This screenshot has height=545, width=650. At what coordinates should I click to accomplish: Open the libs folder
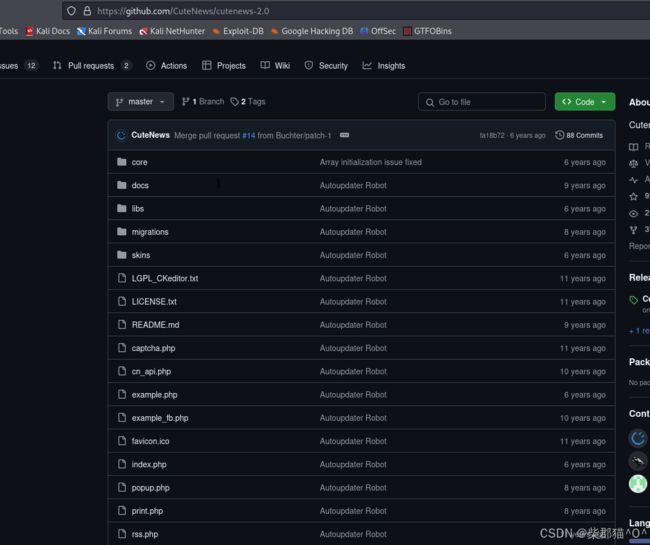click(138, 208)
